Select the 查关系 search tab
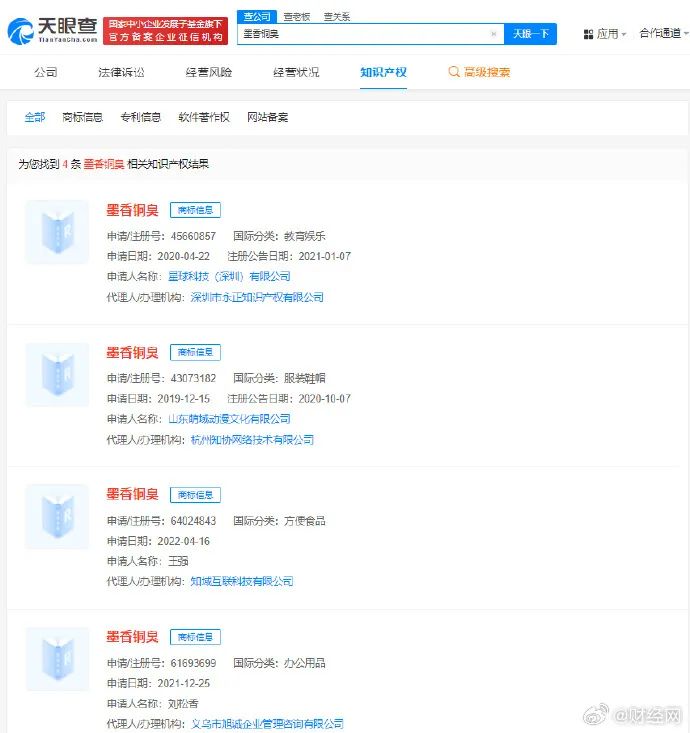The width and height of the screenshot is (690, 733). tap(337, 17)
